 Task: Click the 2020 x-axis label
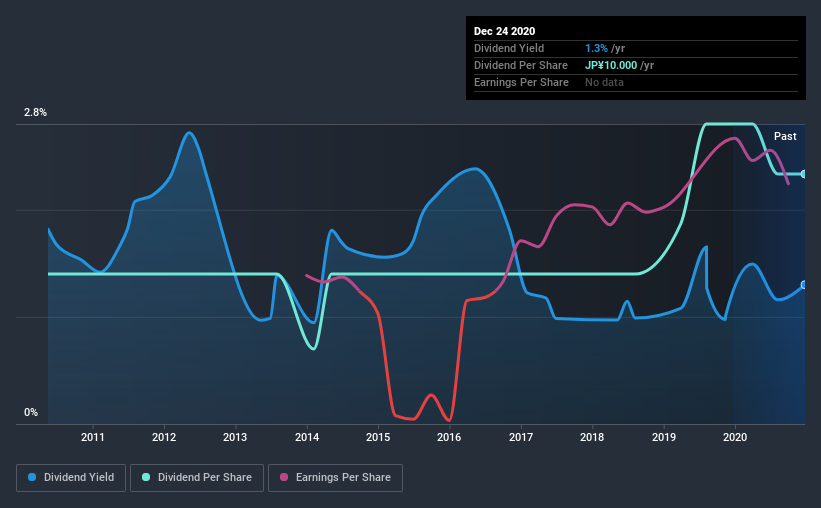click(x=735, y=437)
